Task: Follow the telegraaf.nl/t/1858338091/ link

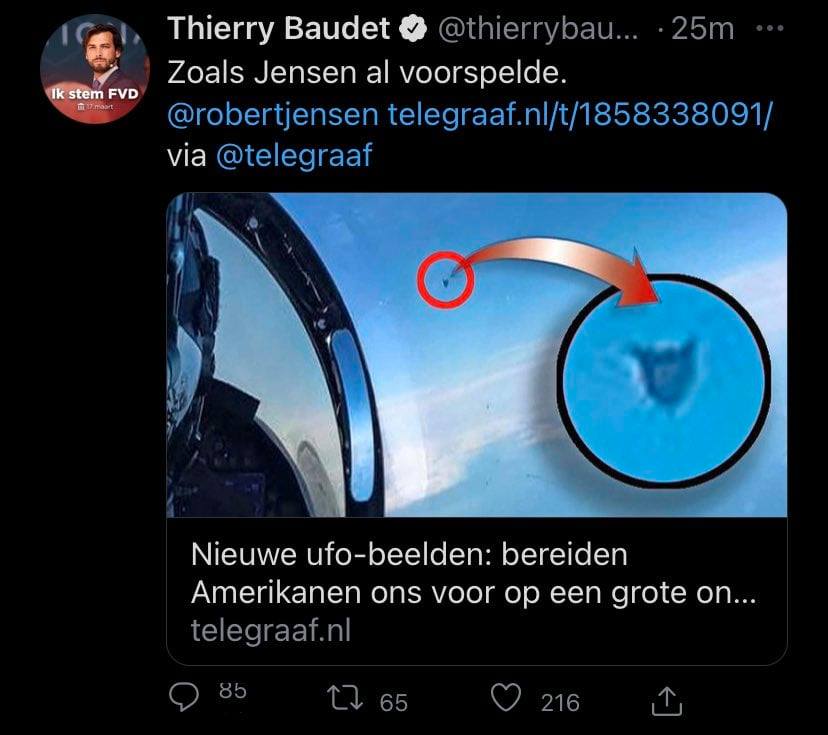Action: (580, 114)
